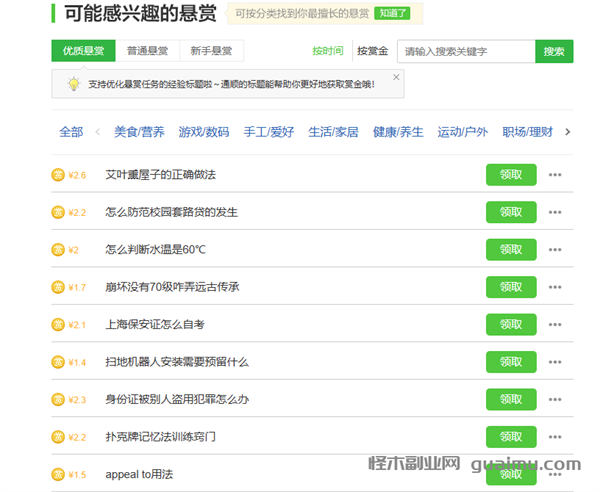
Task: Switch to the 新手悬赏 tab
Action: pyautogui.click(x=211, y=51)
